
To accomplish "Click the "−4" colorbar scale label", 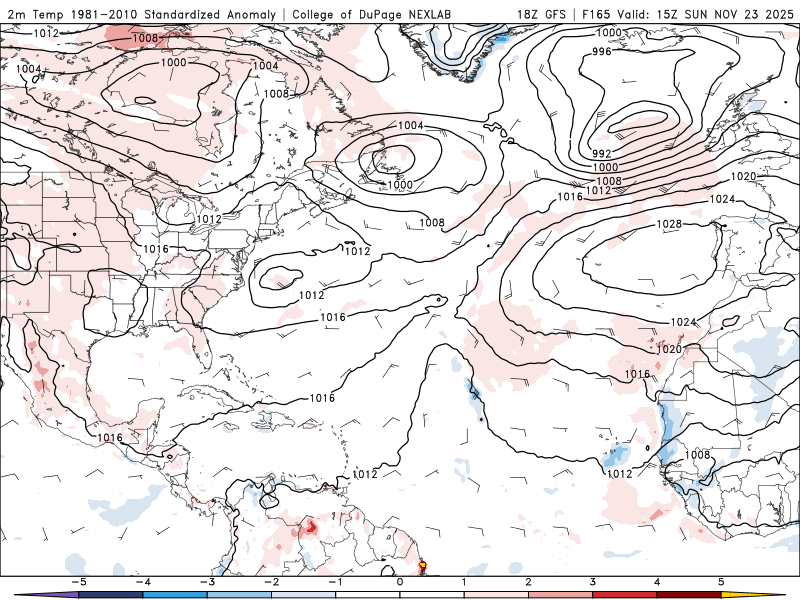I will click(x=143, y=582).
